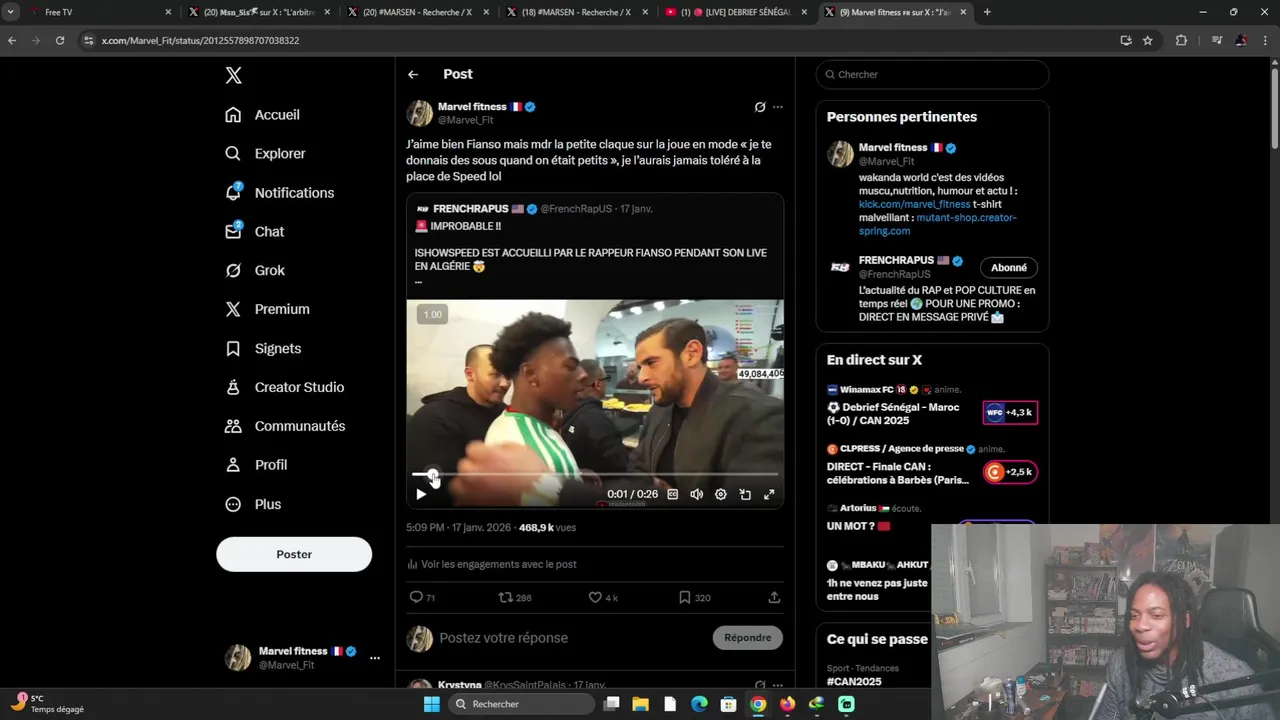Click the 1.00 playback speed badge
This screenshot has width=1280, height=720.
432,314
